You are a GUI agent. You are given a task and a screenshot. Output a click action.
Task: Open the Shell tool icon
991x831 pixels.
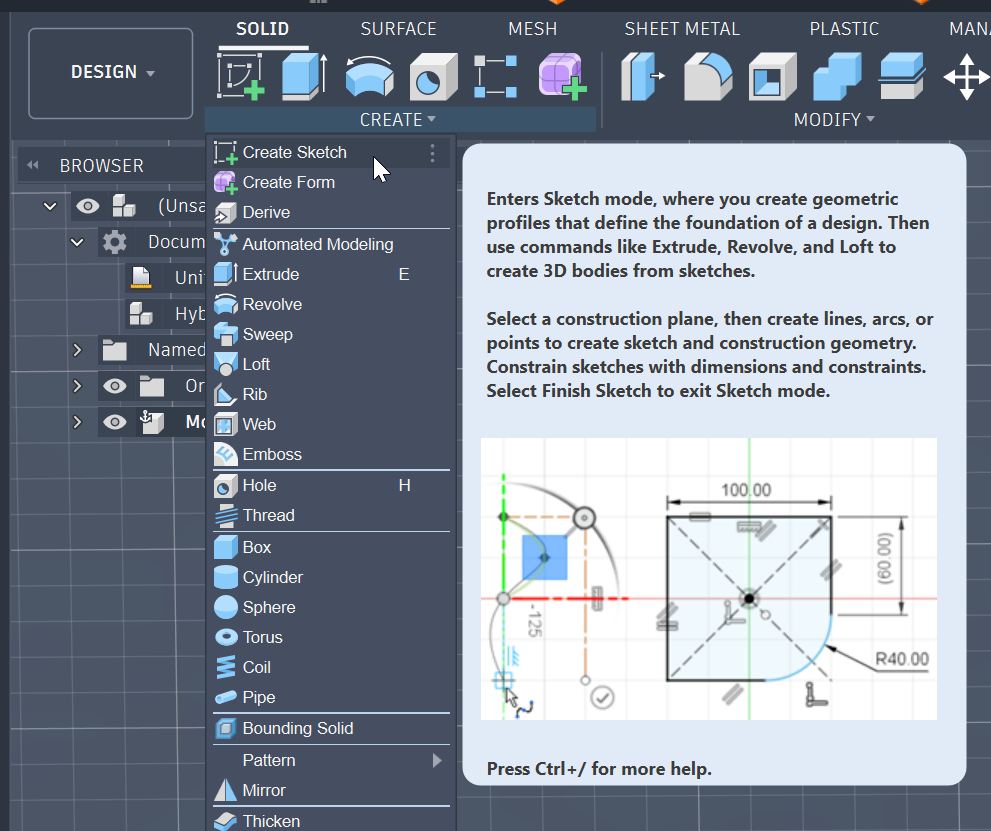771,76
